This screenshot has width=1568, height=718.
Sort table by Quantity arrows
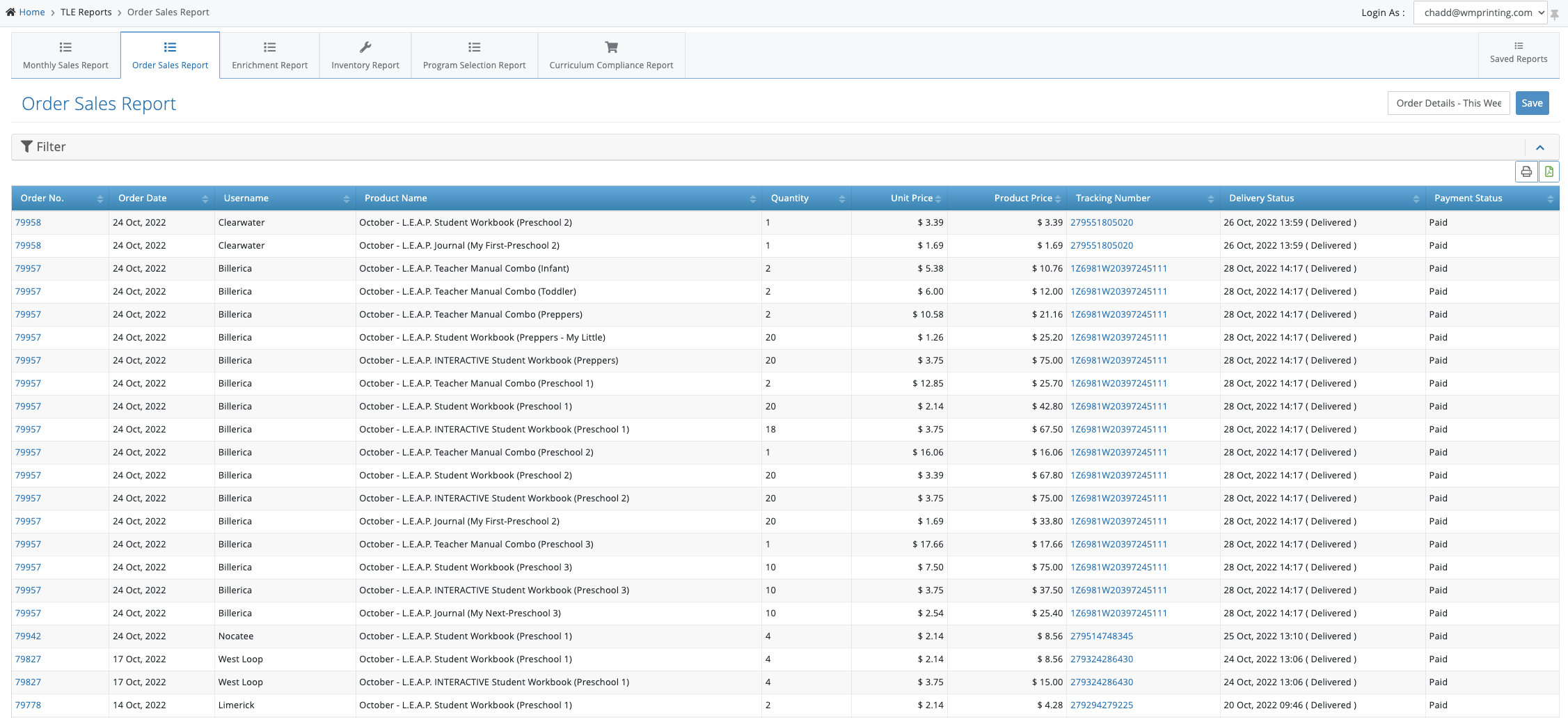pos(842,199)
